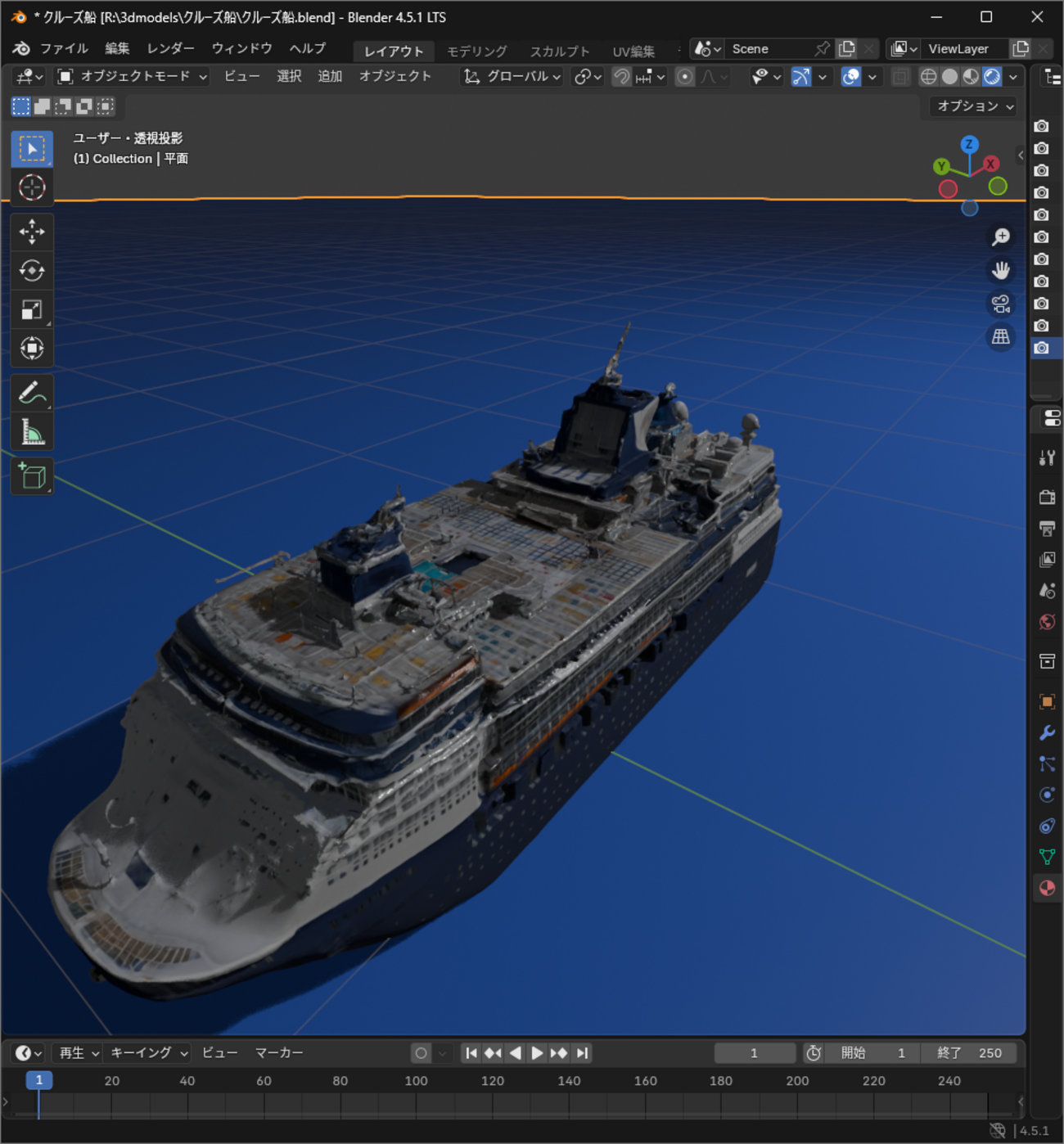This screenshot has width=1064, height=1144.
Task: Open the オプション dropdown
Action: coord(974,106)
